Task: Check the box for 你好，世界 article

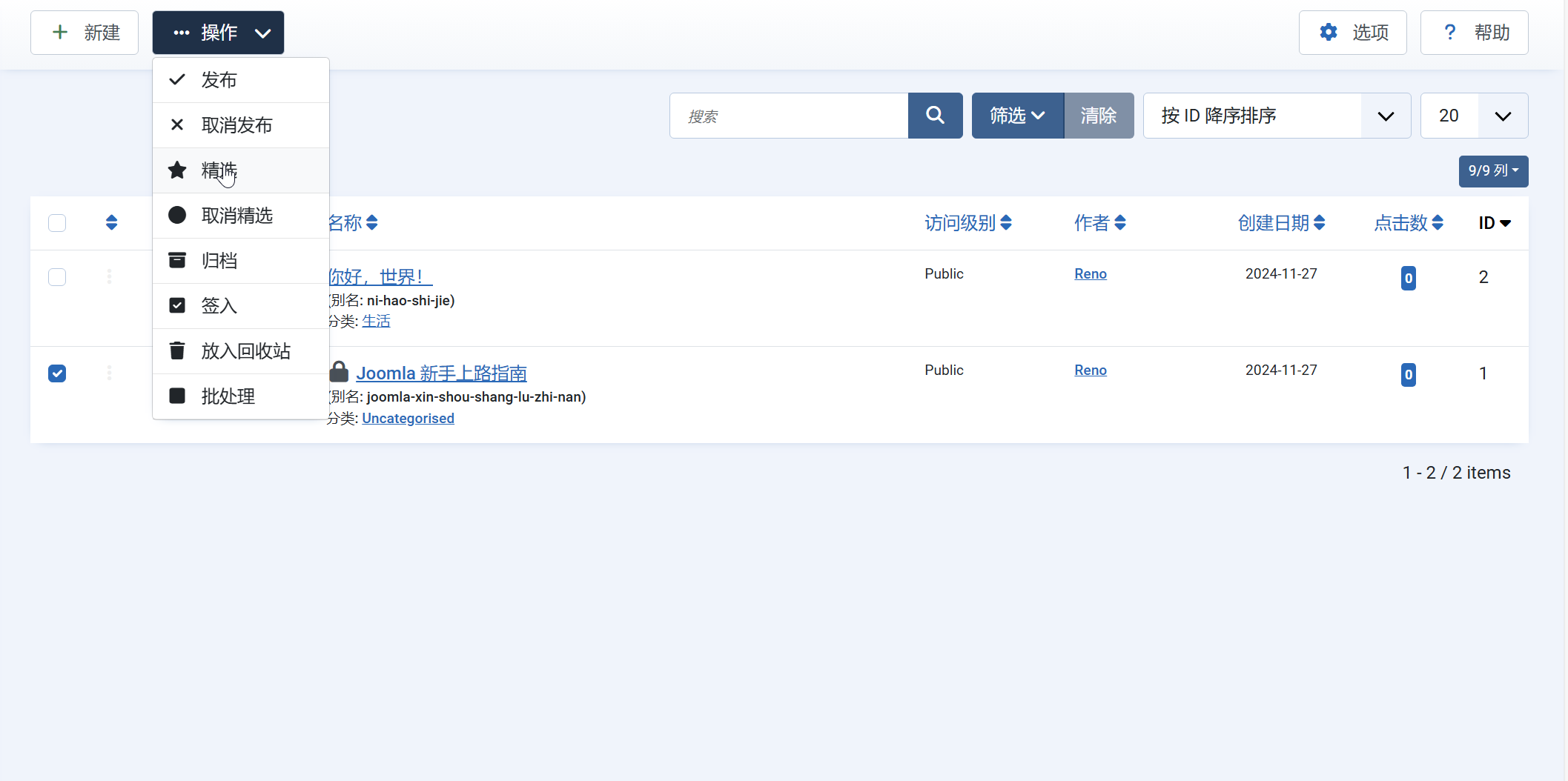Action: 57,277
